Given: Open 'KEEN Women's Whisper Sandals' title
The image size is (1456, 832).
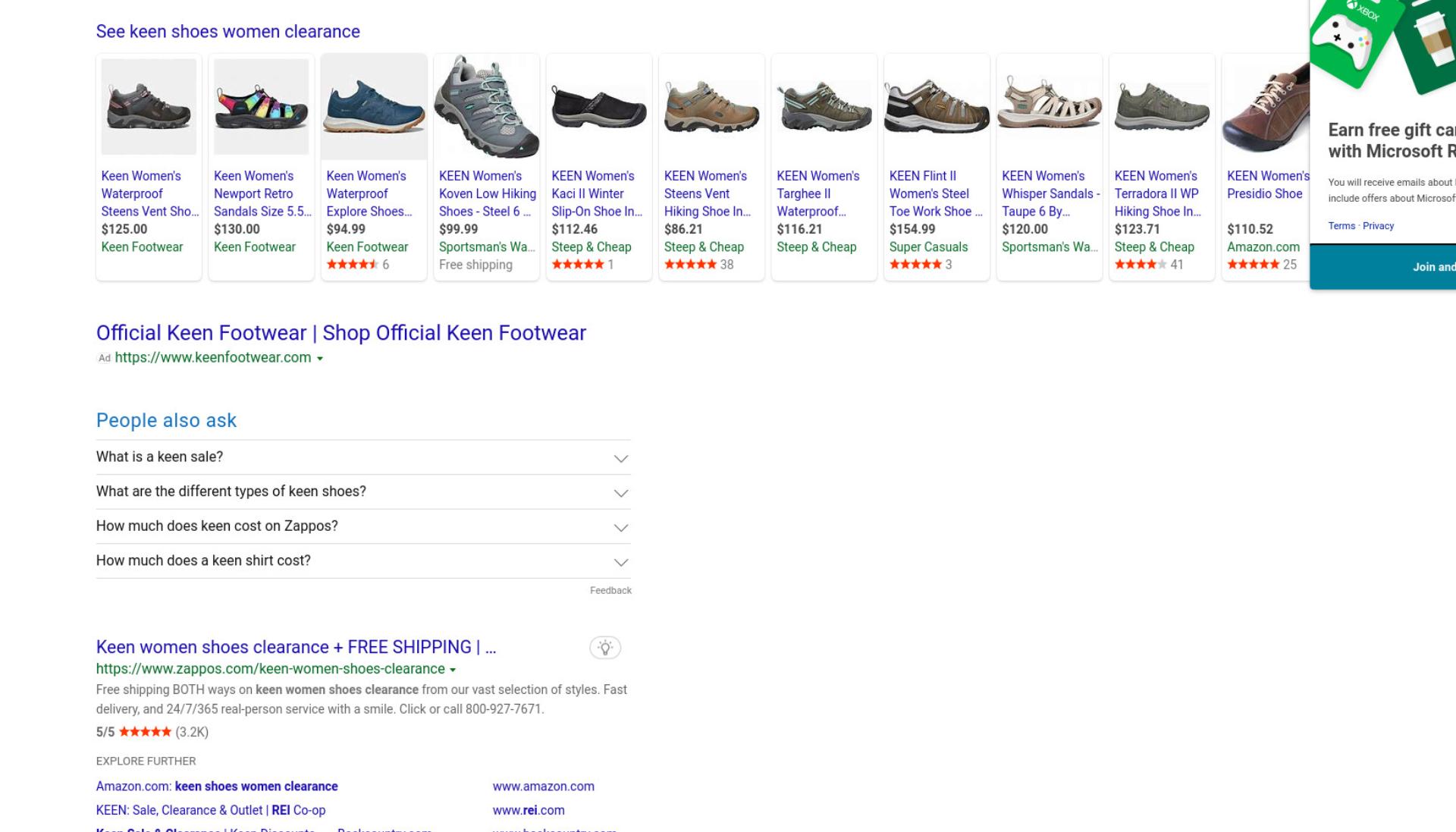Looking at the screenshot, I should coord(1050,194).
